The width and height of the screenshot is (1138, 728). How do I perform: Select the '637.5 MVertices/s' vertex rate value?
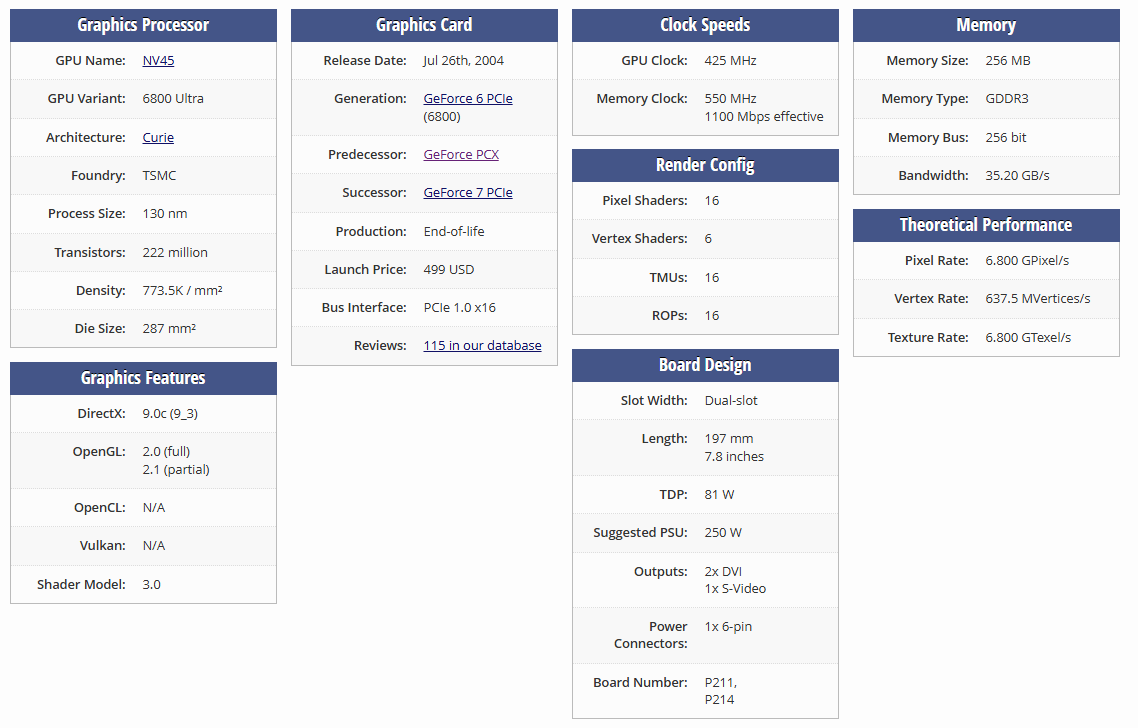coord(1038,299)
